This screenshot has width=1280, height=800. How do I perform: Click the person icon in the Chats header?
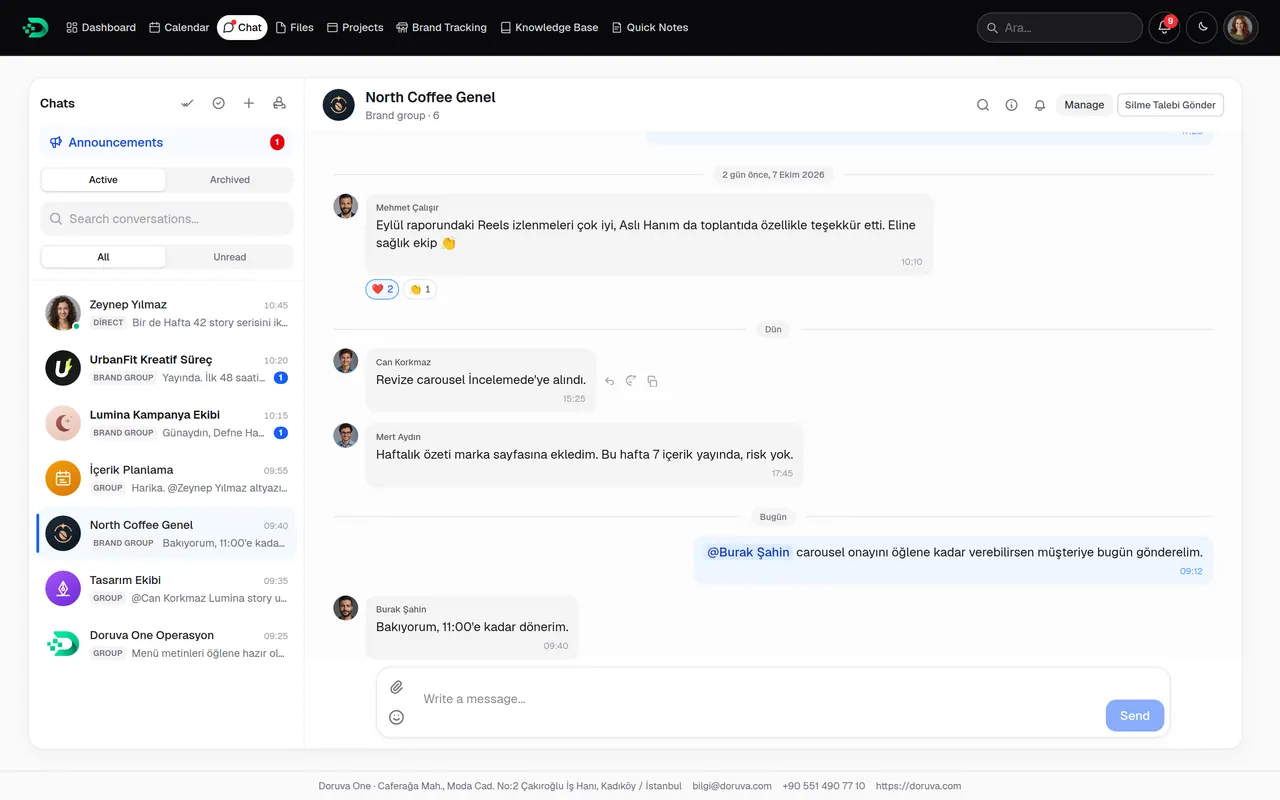279,103
